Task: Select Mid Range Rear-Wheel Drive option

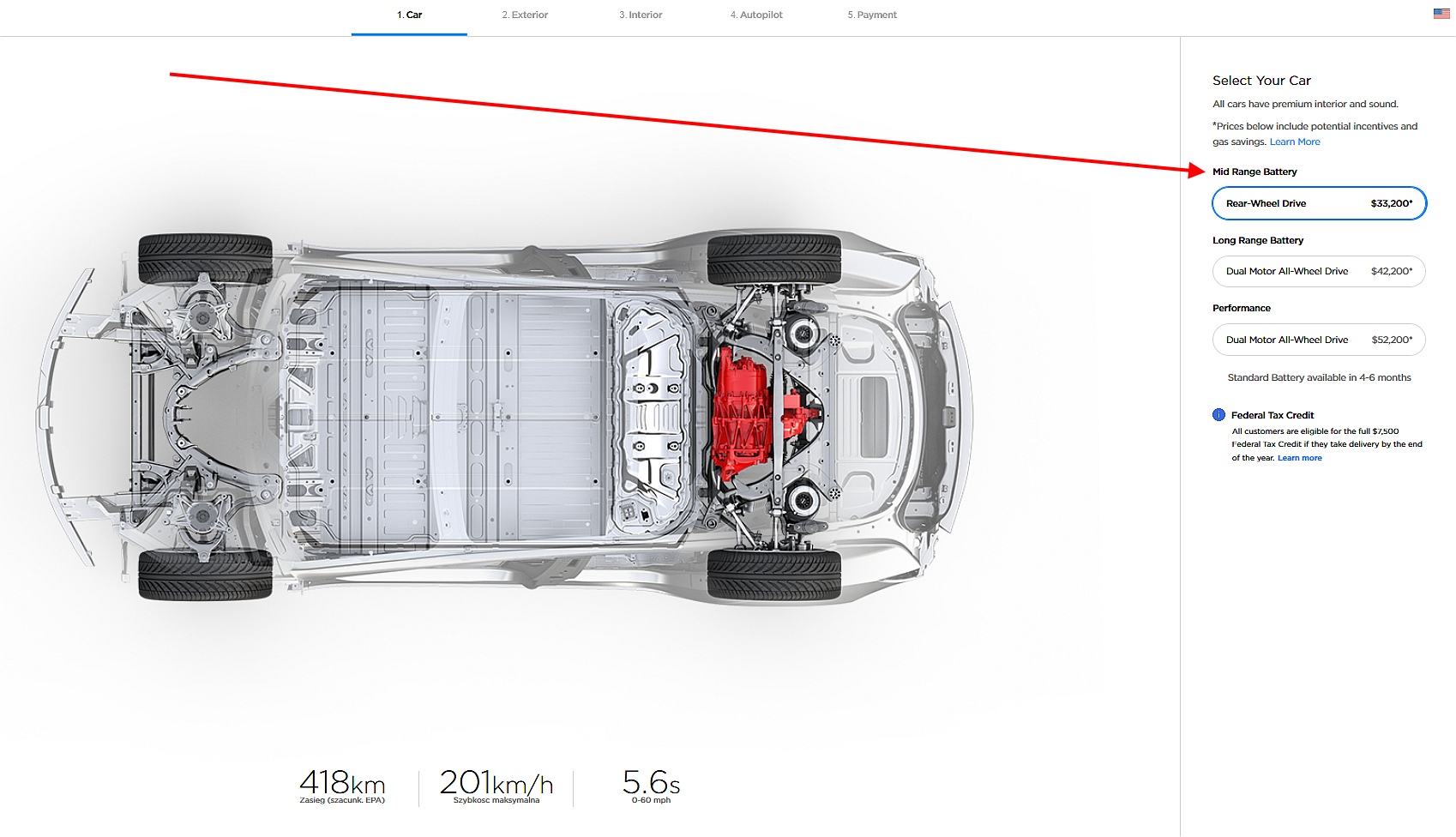Action: click(x=1319, y=203)
